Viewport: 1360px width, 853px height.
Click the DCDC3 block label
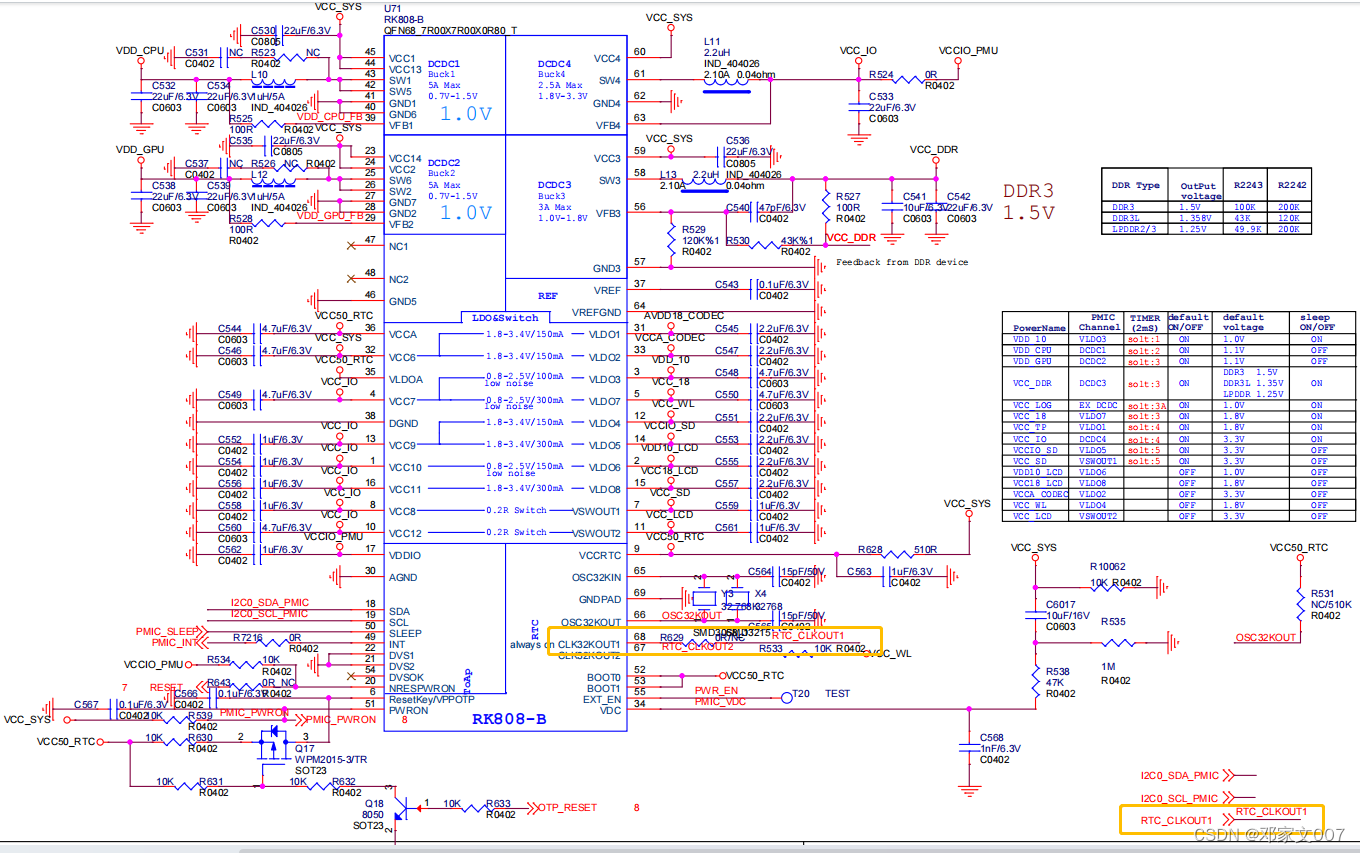[x=554, y=185]
